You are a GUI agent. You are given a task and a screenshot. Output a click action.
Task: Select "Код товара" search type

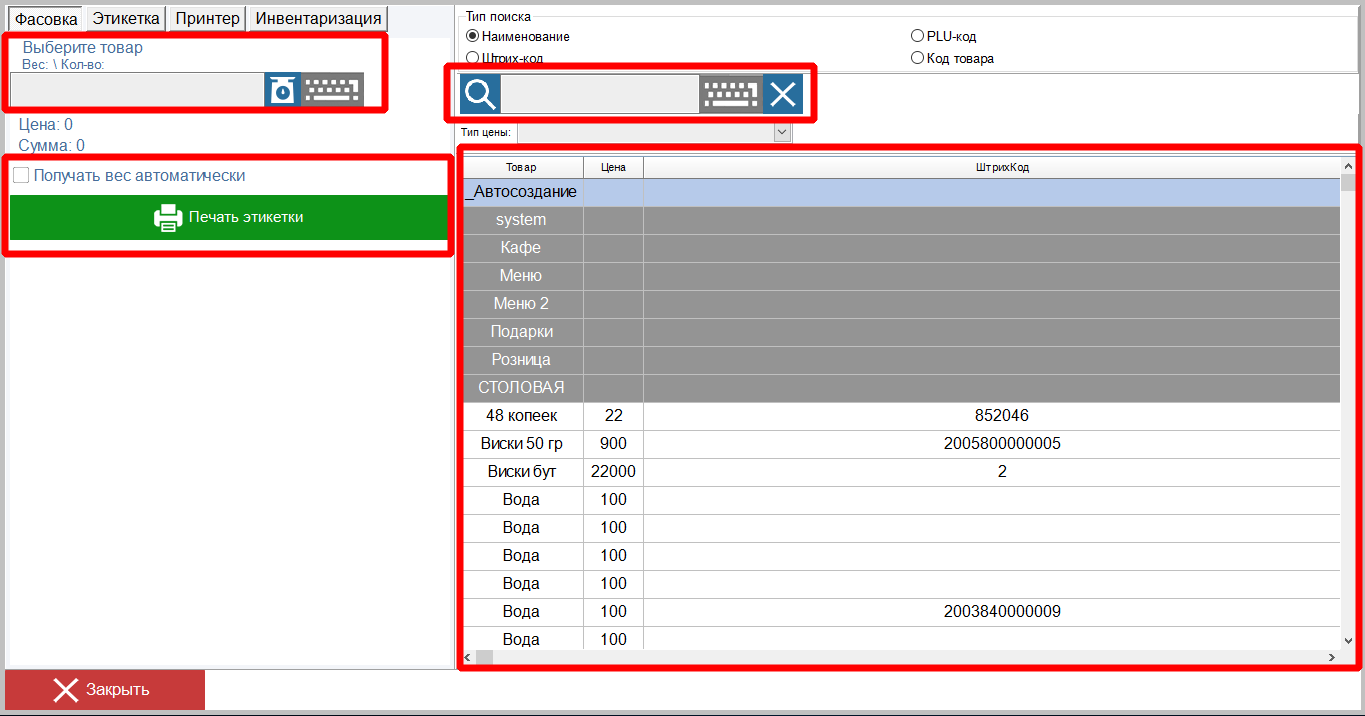coord(917,58)
